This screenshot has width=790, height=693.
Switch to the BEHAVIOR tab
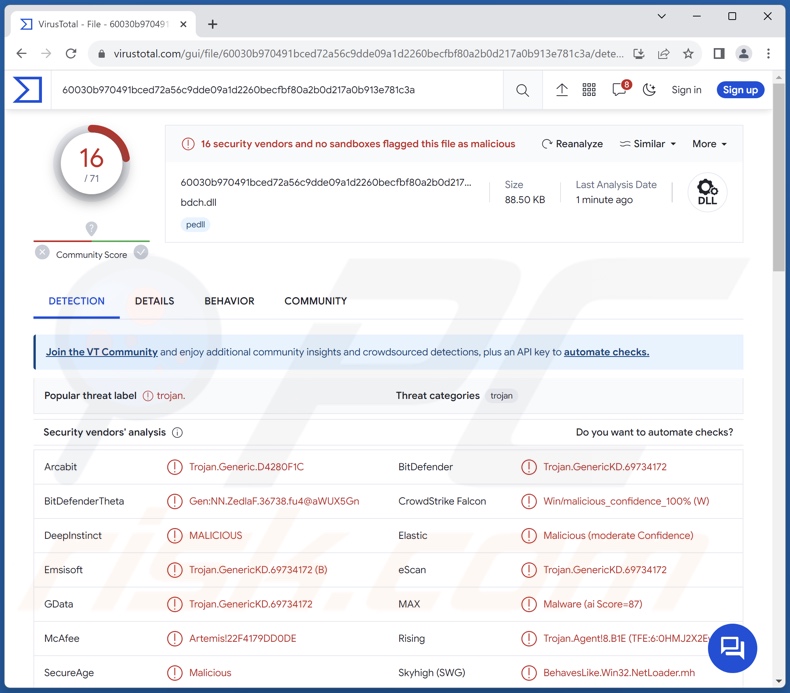(229, 301)
